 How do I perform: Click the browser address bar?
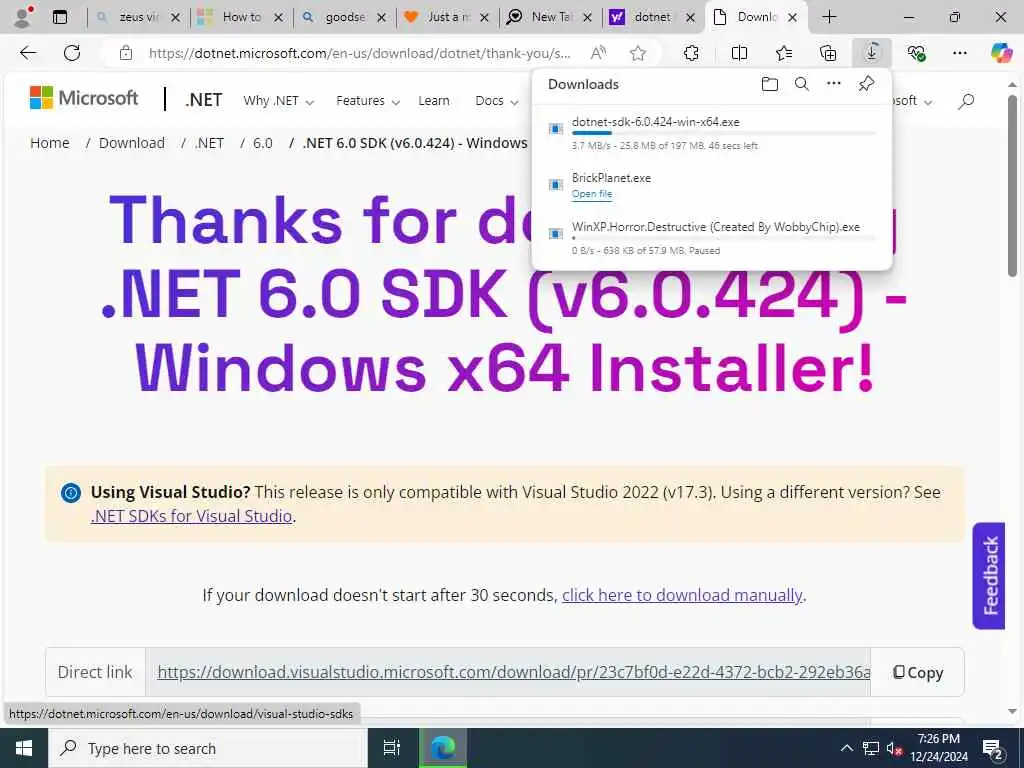click(x=359, y=53)
